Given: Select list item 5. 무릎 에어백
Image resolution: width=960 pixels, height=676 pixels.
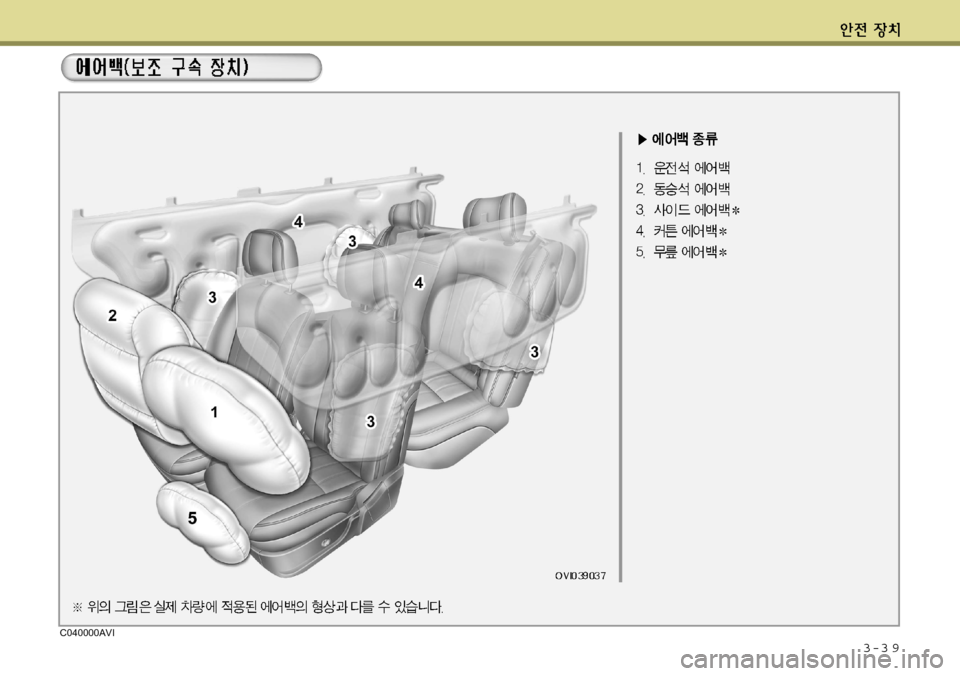Looking at the screenshot, I should 681,252.
